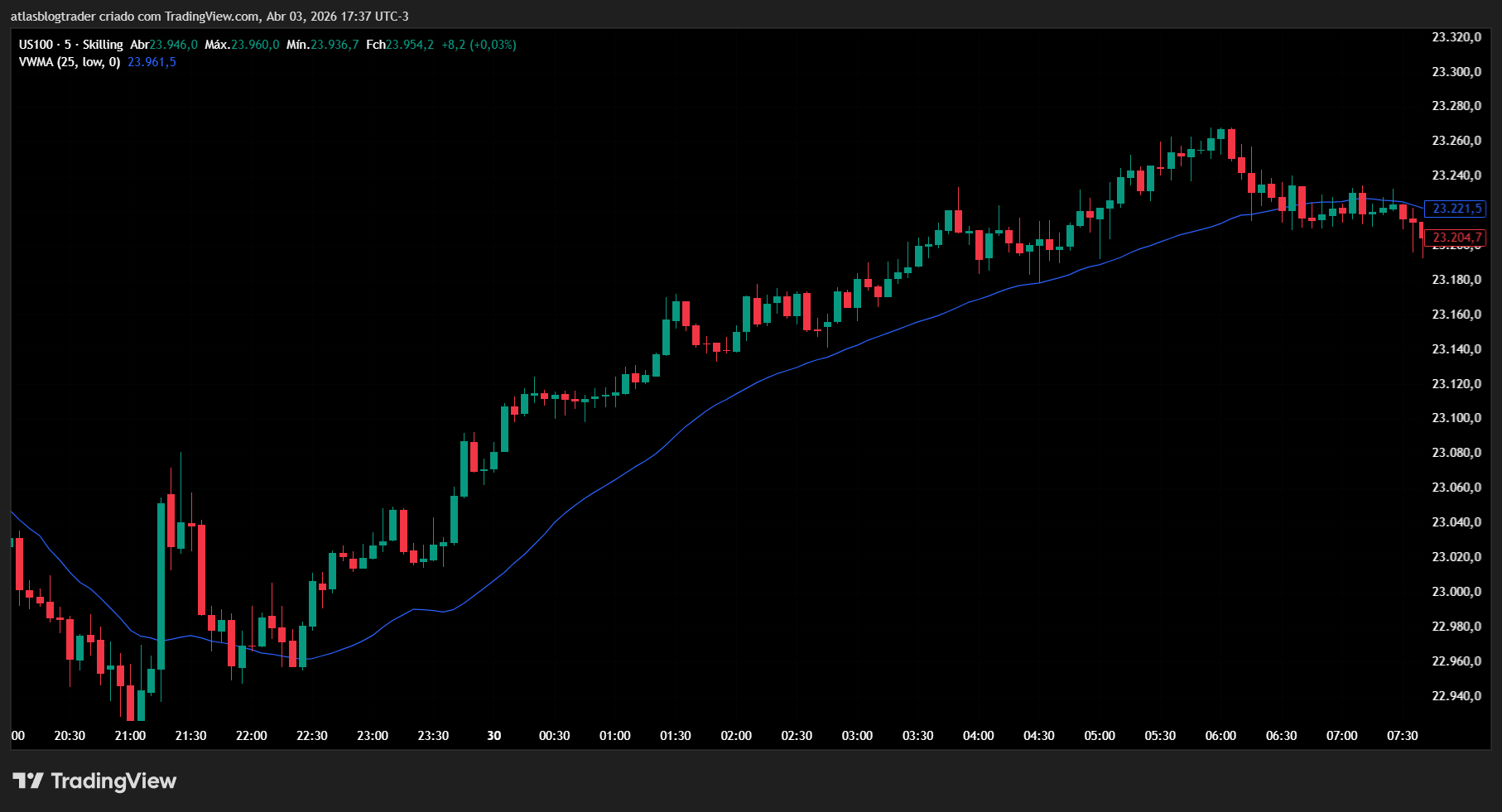Click the Fch closing value 23.954,2

[x=410, y=45]
